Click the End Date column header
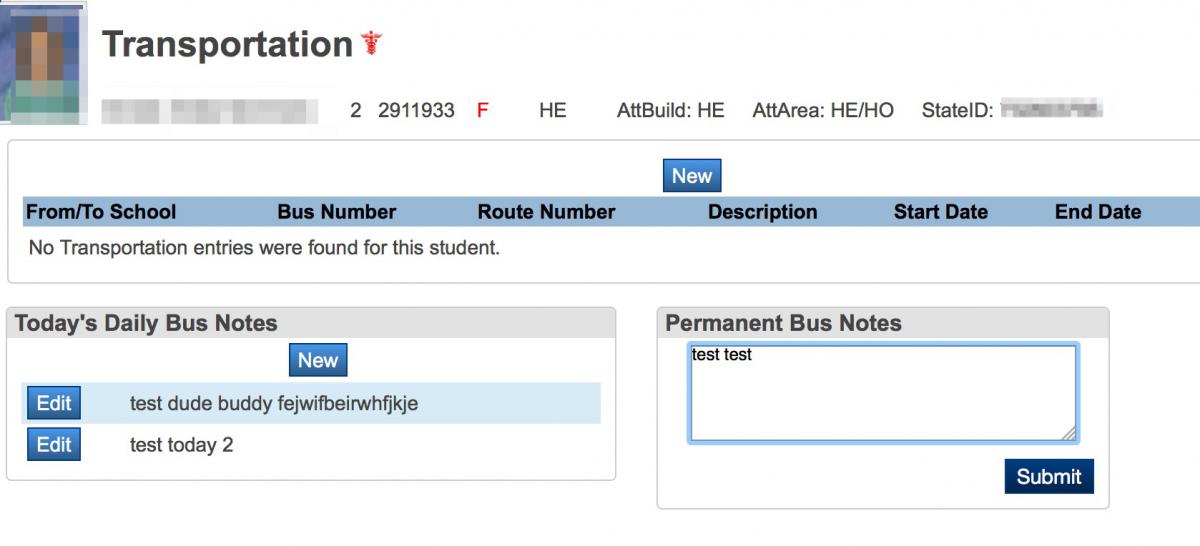 pyautogui.click(x=1098, y=212)
